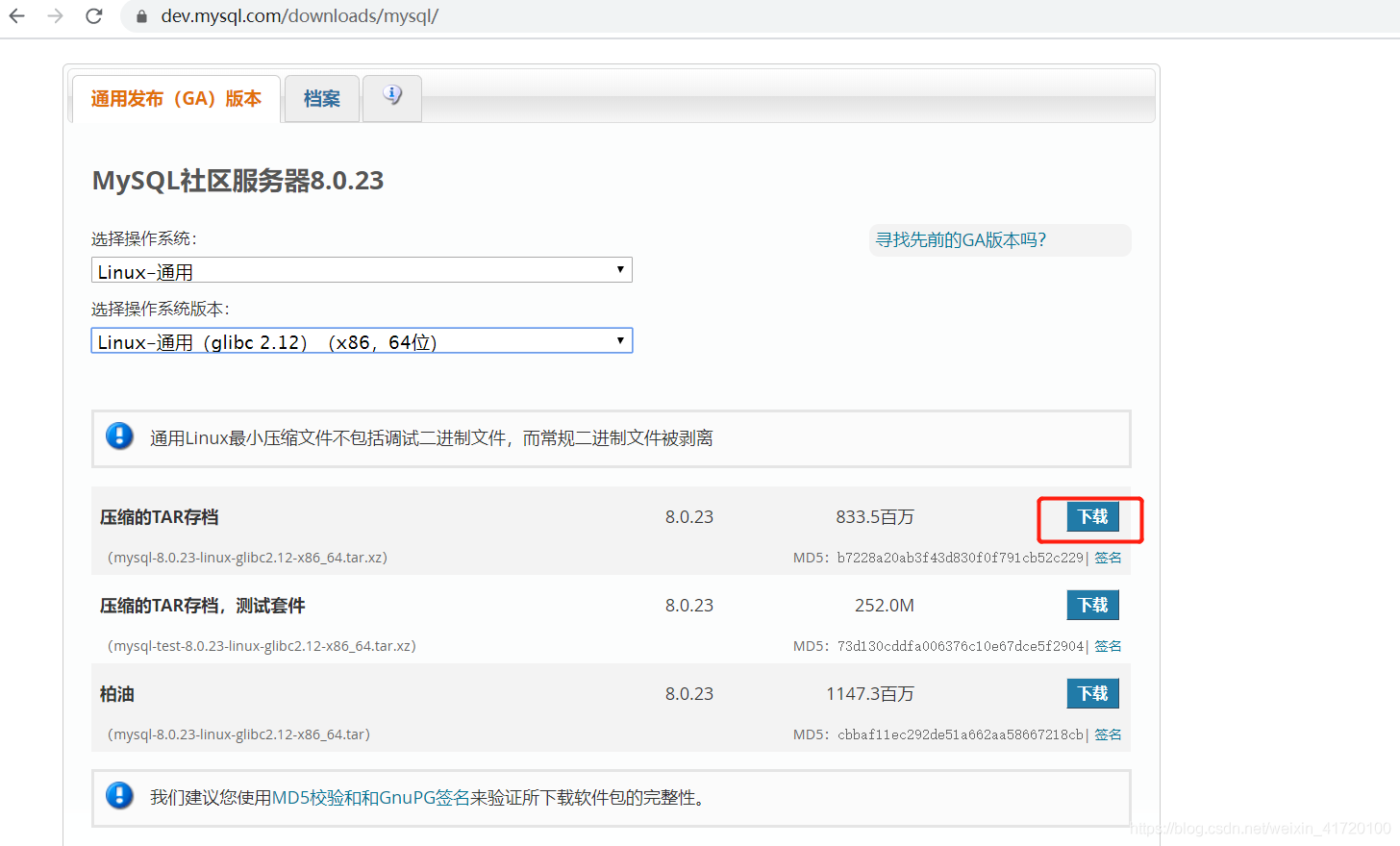The width and height of the screenshot is (1400, 846).
Task: Click filename (mysql-test-8.0.23-linux-glibc2.12-x86_64.tar.xz)
Action: [x=262, y=646]
